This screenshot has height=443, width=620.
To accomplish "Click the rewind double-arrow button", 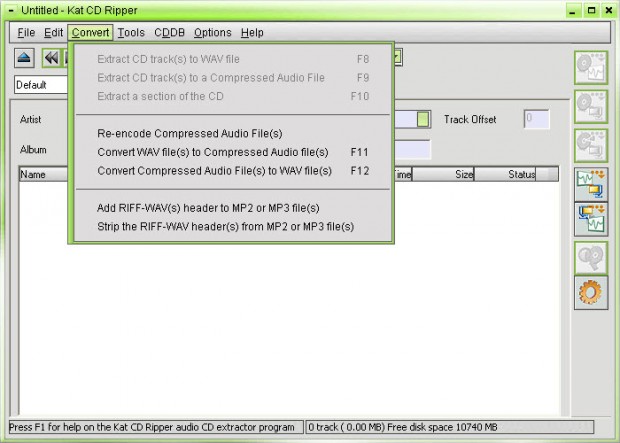I will click(52, 59).
